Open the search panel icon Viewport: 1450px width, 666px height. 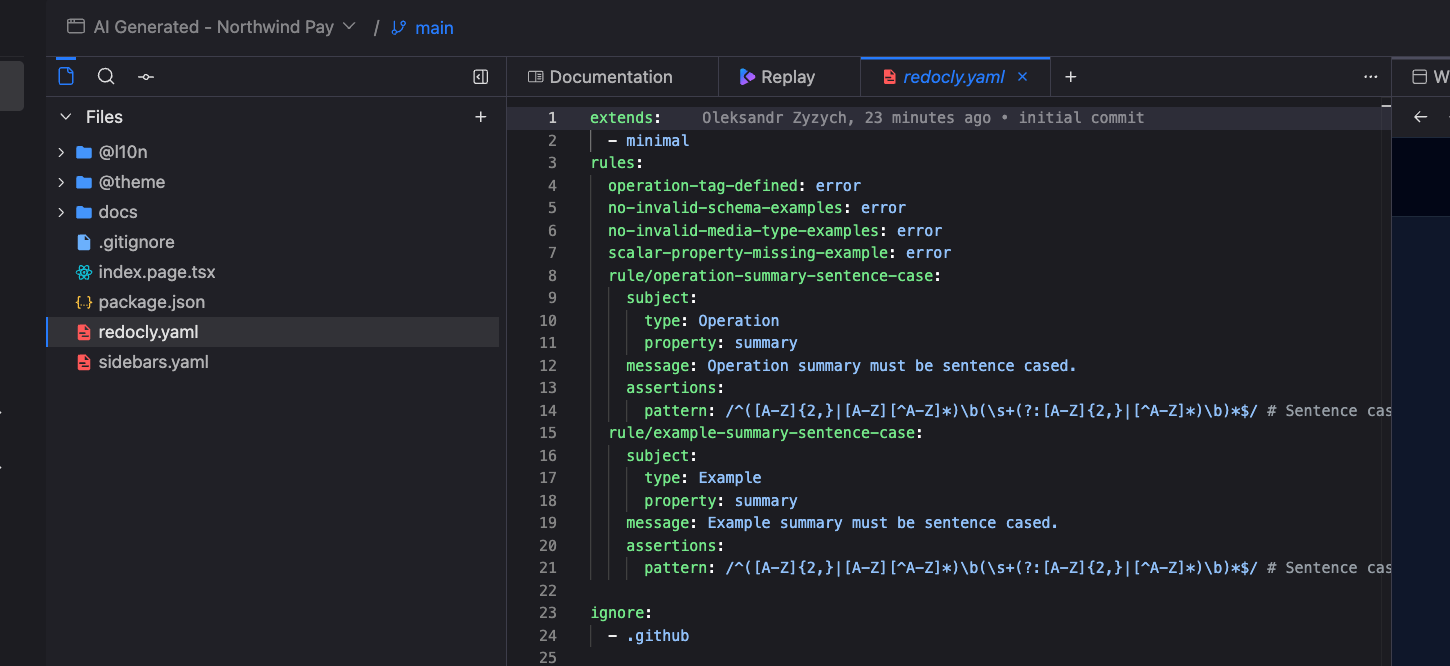click(106, 77)
